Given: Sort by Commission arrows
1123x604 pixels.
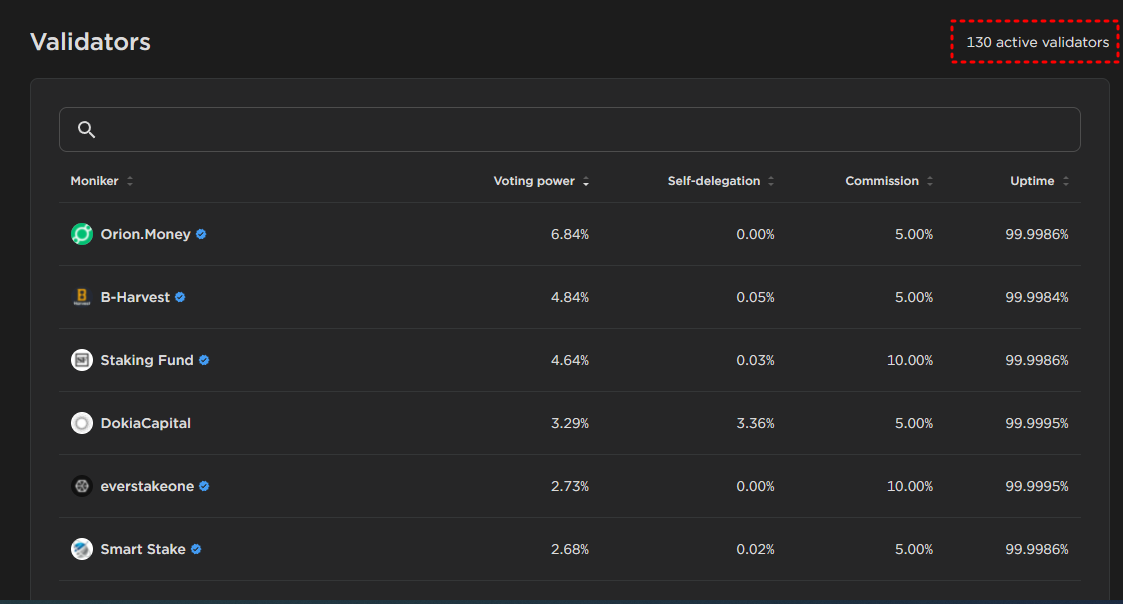Looking at the screenshot, I should (930, 181).
